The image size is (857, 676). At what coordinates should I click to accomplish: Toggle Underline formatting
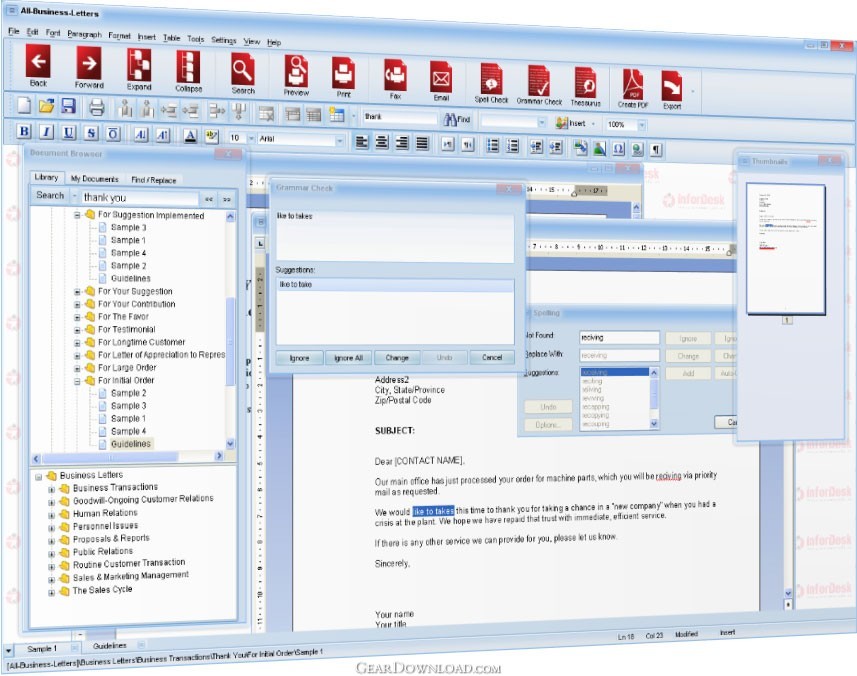(68, 133)
